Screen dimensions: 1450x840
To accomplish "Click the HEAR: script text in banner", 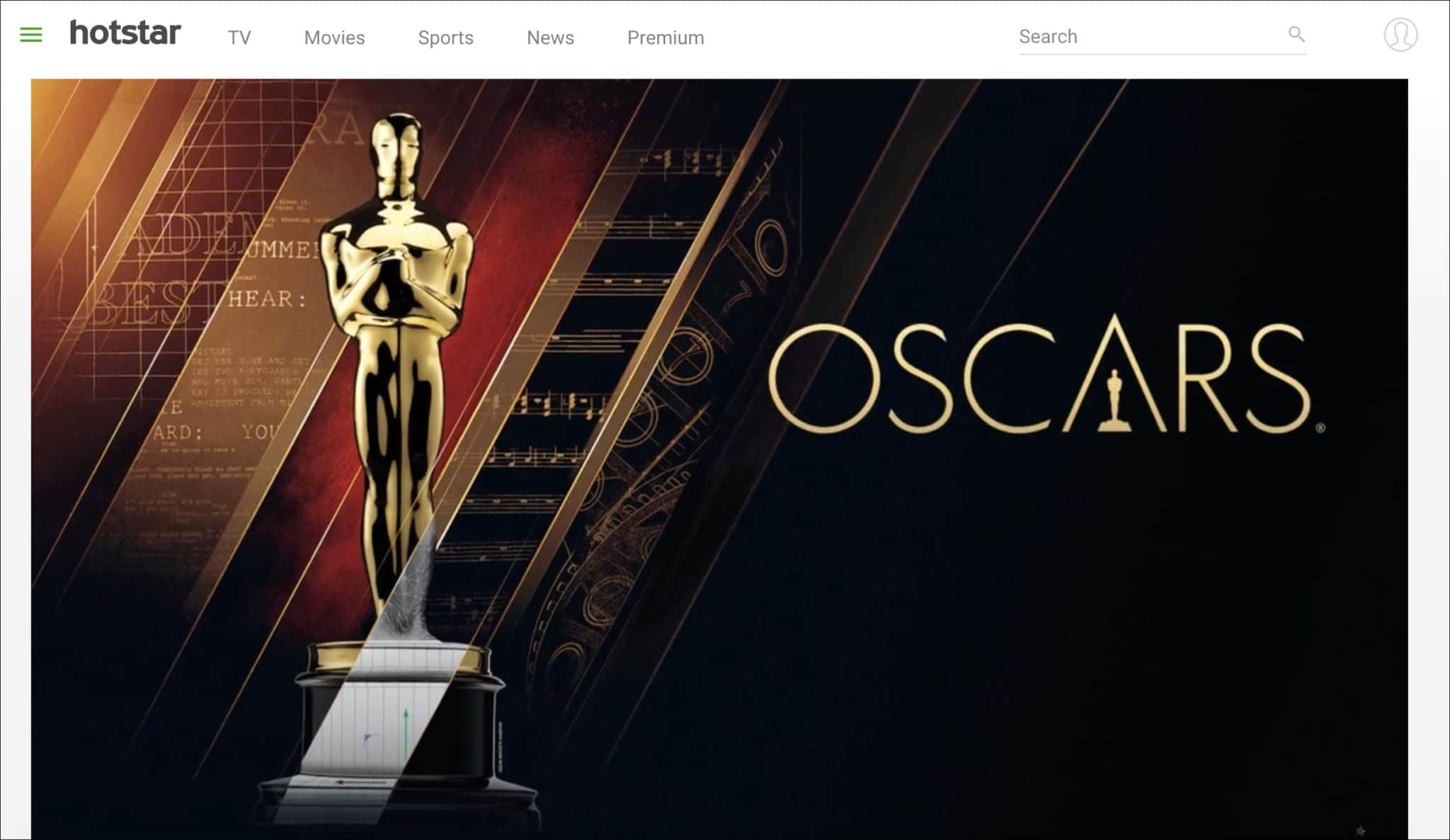I will click(268, 299).
